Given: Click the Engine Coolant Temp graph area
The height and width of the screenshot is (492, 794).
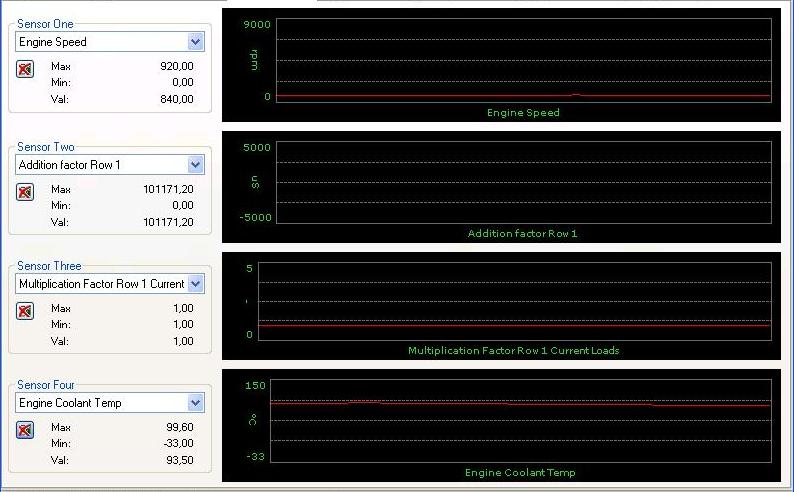Looking at the screenshot, I should [521, 421].
